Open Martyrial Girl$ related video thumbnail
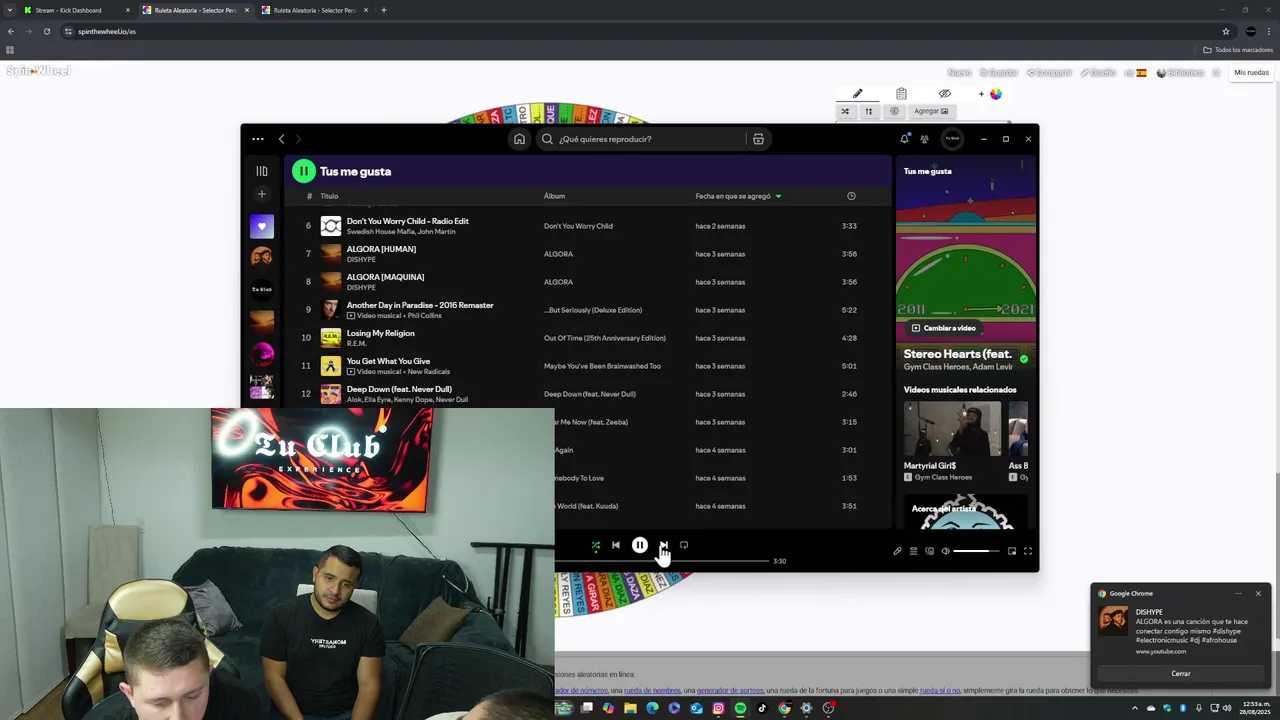Viewport: 1280px width, 720px height. click(x=952, y=428)
